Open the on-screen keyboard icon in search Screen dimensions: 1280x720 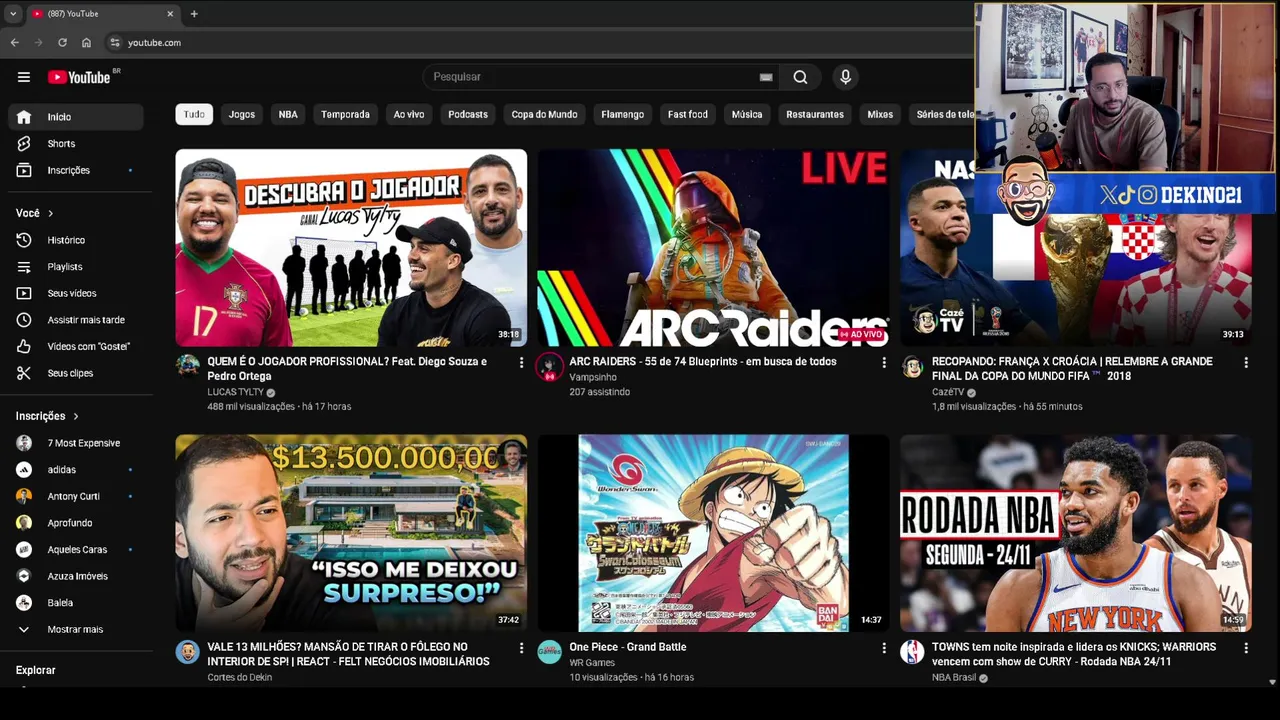(x=766, y=77)
